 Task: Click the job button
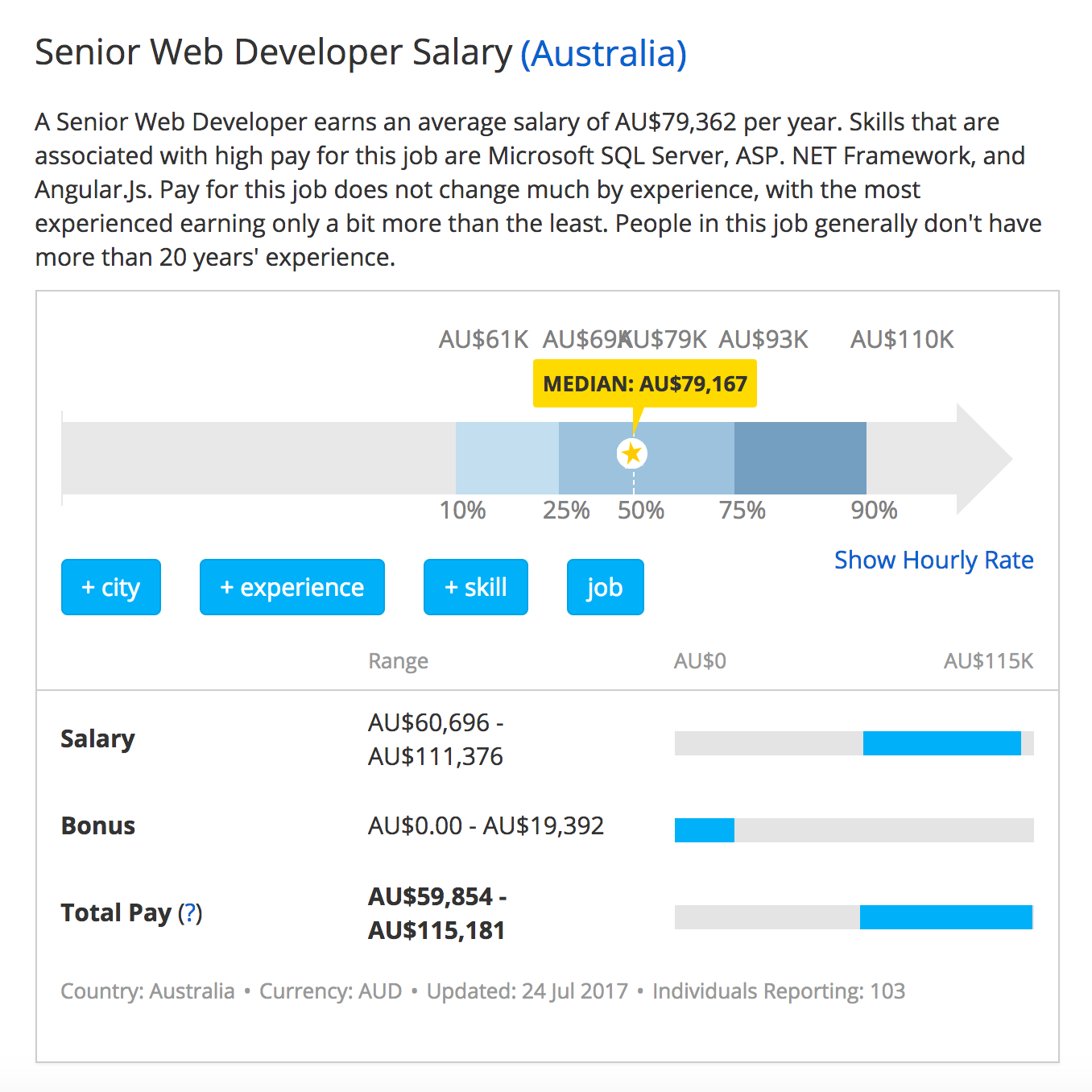[605, 587]
